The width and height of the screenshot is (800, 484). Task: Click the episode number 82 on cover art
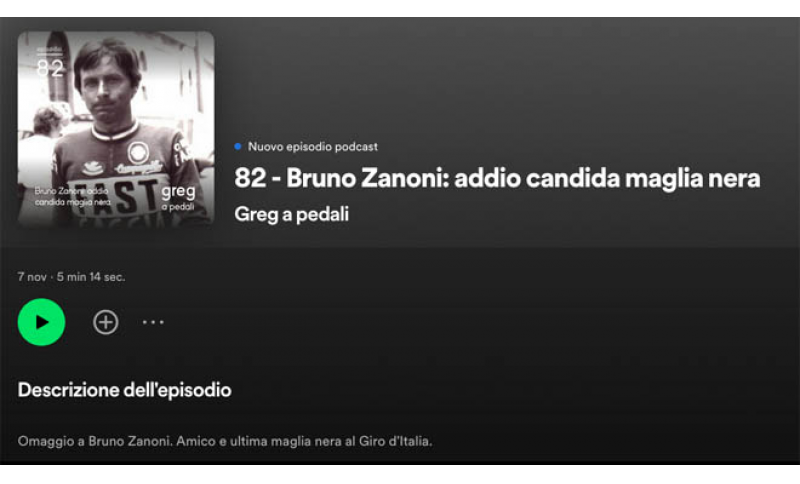point(50,68)
